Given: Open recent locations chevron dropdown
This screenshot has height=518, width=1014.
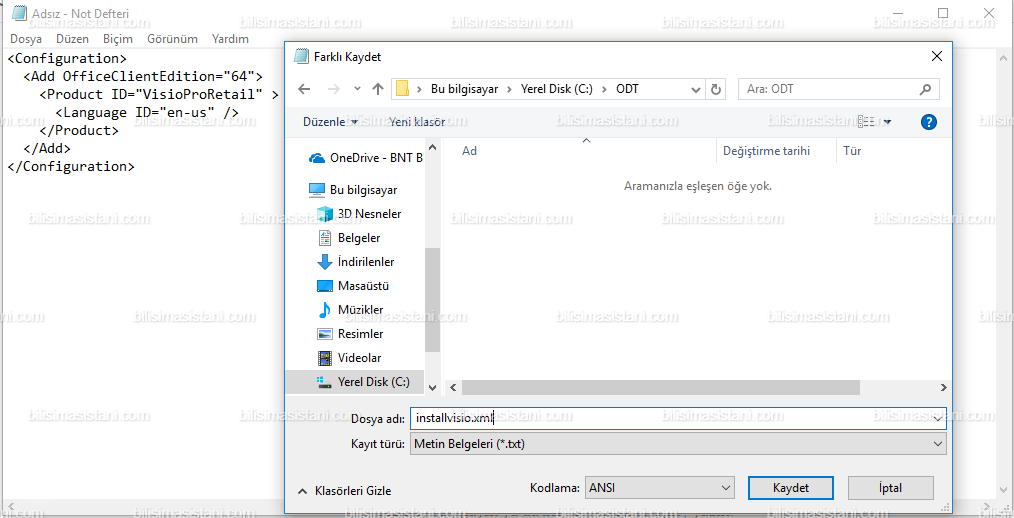Looking at the screenshot, I should (x=358, y=89).
